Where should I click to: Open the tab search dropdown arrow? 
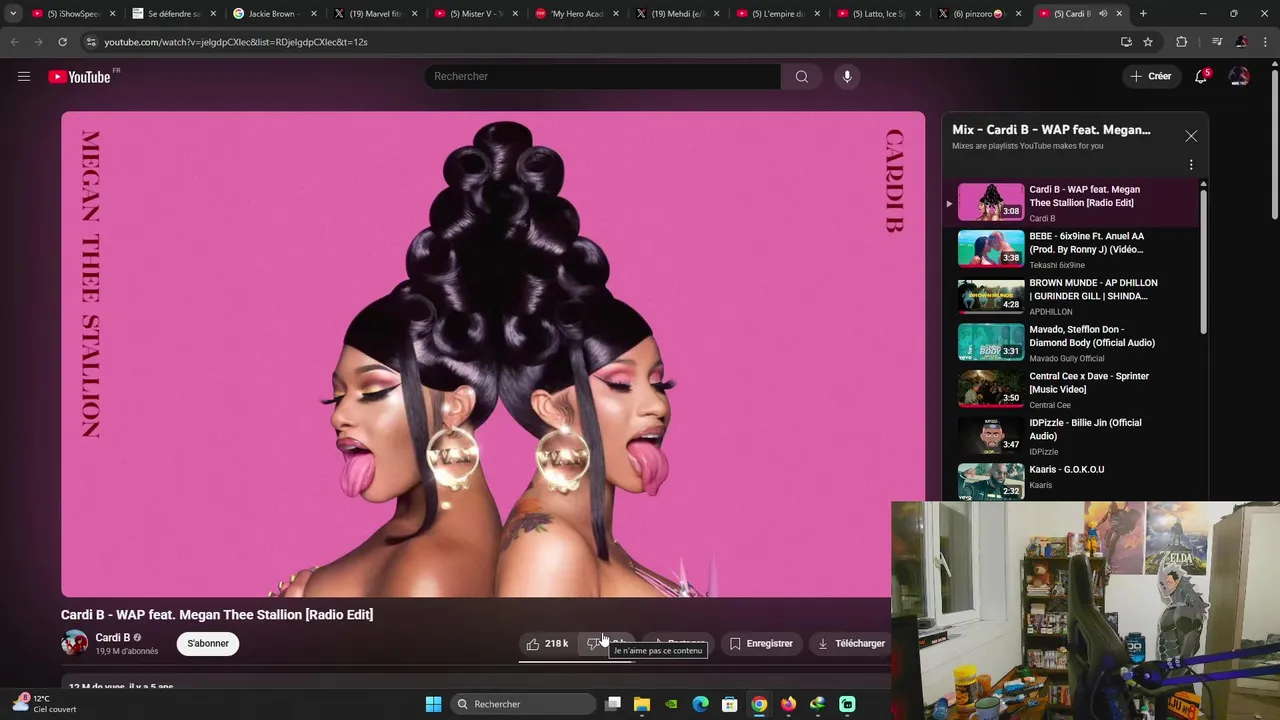12,14
